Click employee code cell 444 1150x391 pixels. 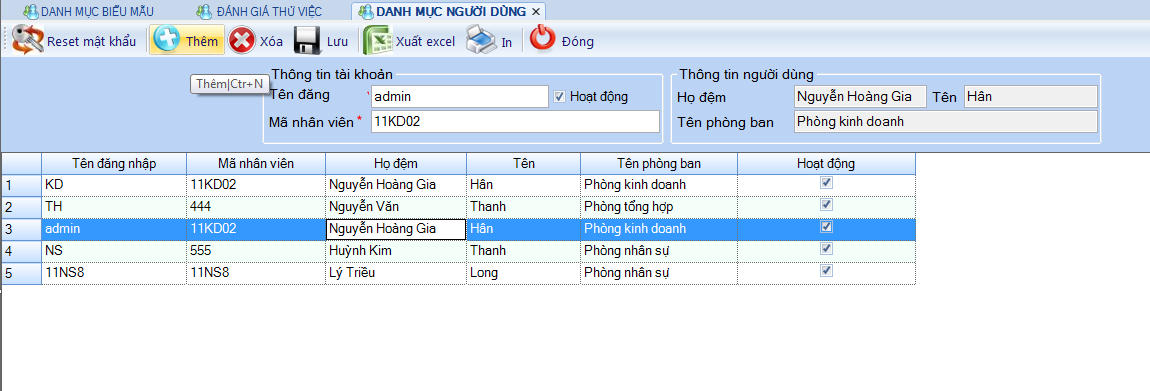coord(256,207)
